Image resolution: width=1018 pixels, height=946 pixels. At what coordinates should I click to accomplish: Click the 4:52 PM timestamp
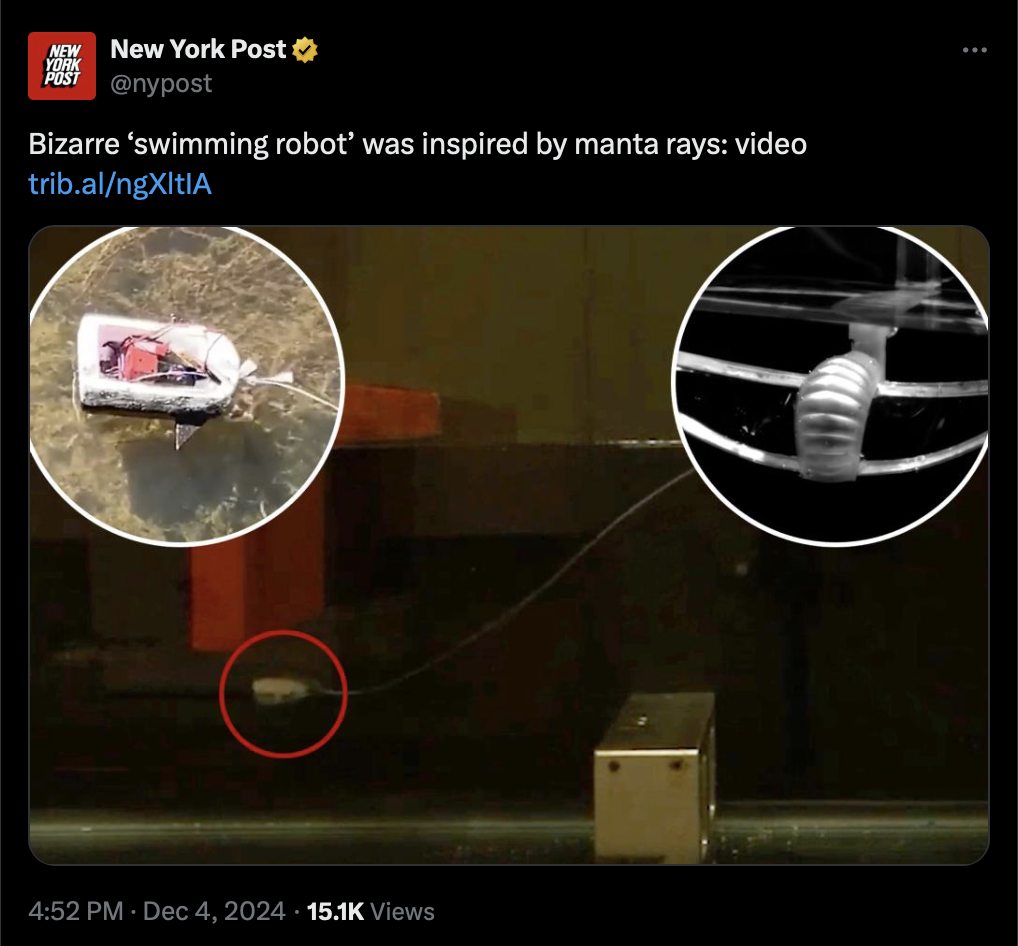[x=76, y=911]
